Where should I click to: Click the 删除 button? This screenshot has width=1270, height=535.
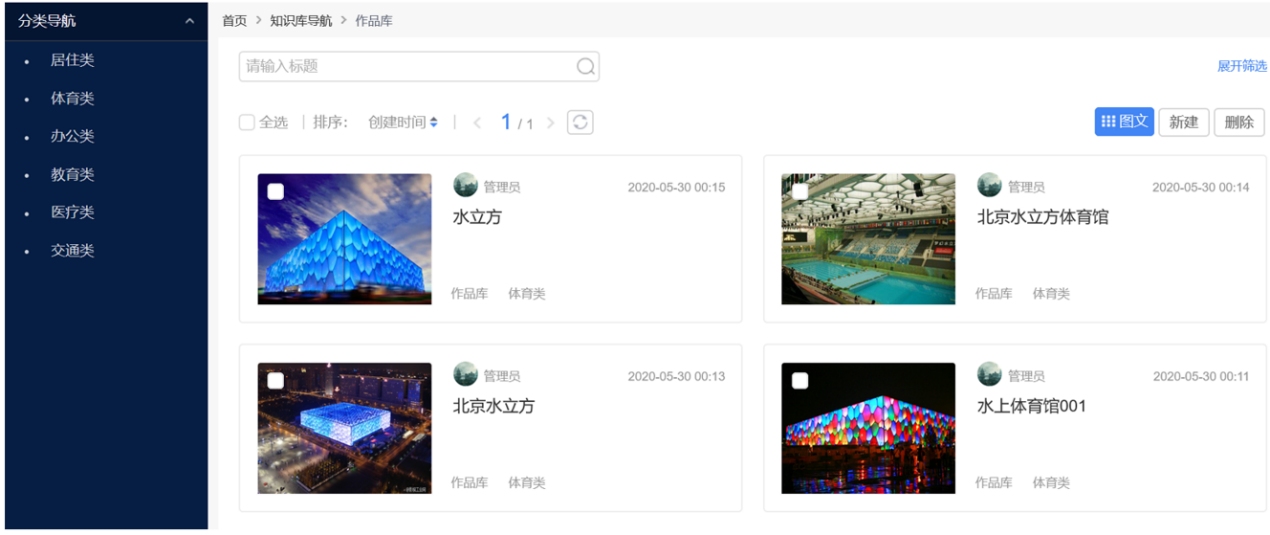1239,122
